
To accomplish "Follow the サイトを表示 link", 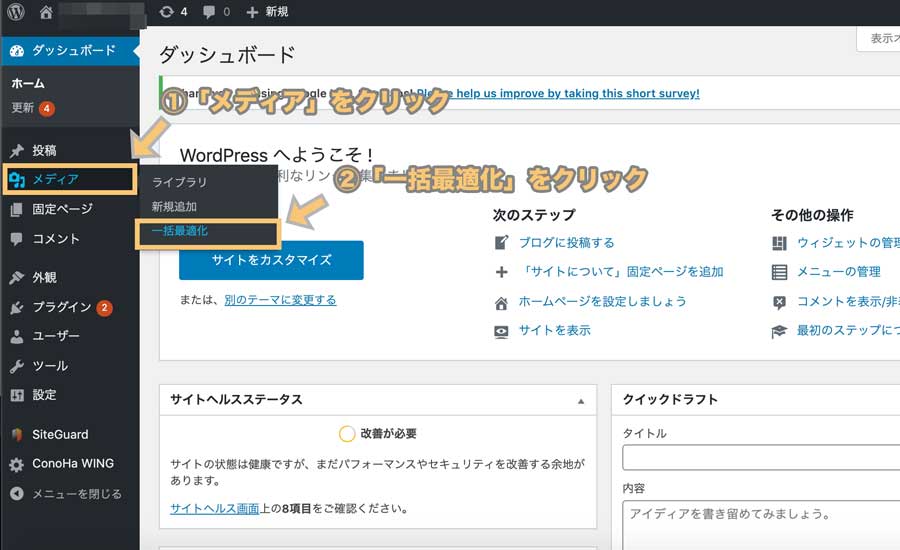I will (x=554, y=330).
